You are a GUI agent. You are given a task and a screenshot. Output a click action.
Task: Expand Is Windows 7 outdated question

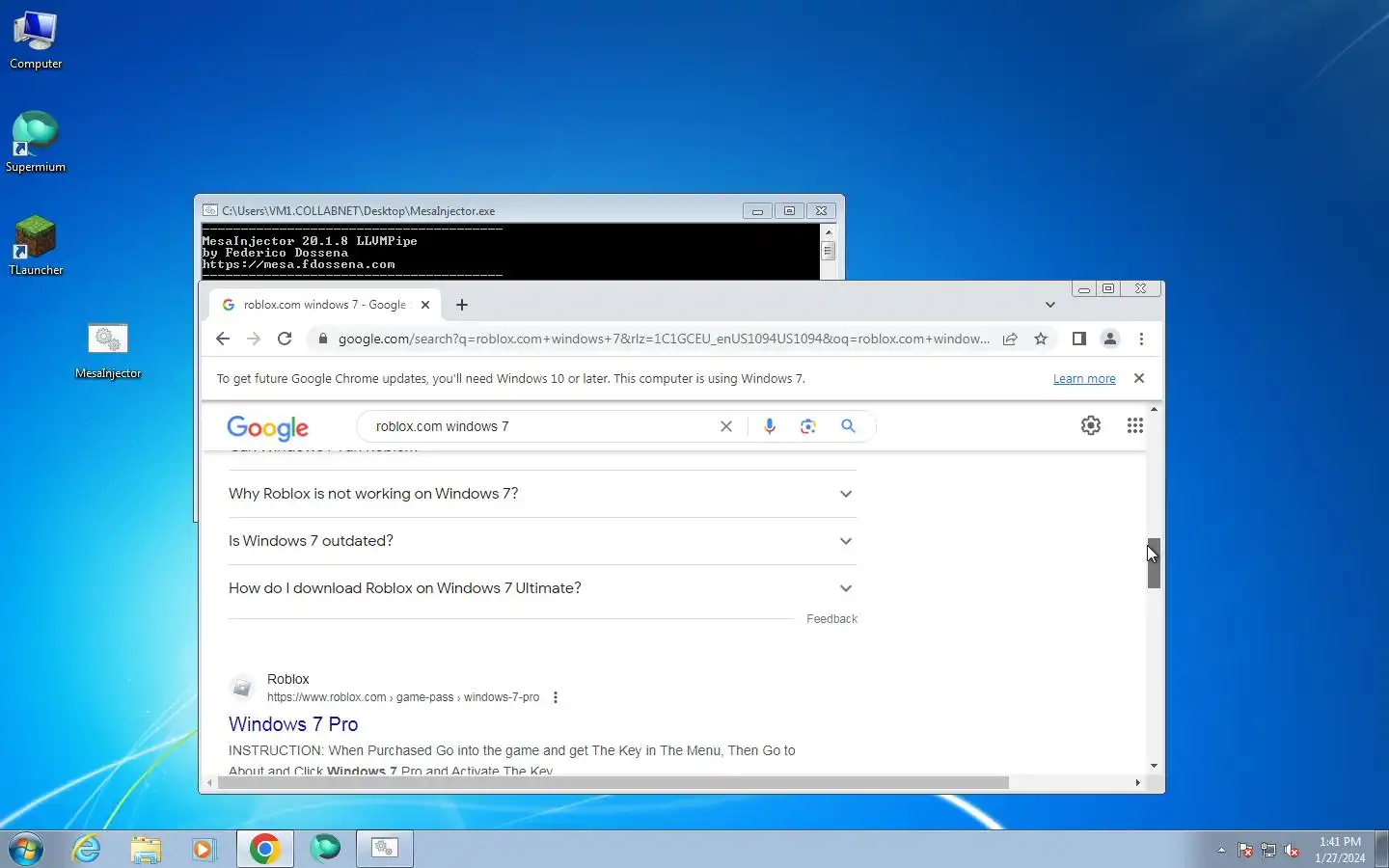point(542,541)
